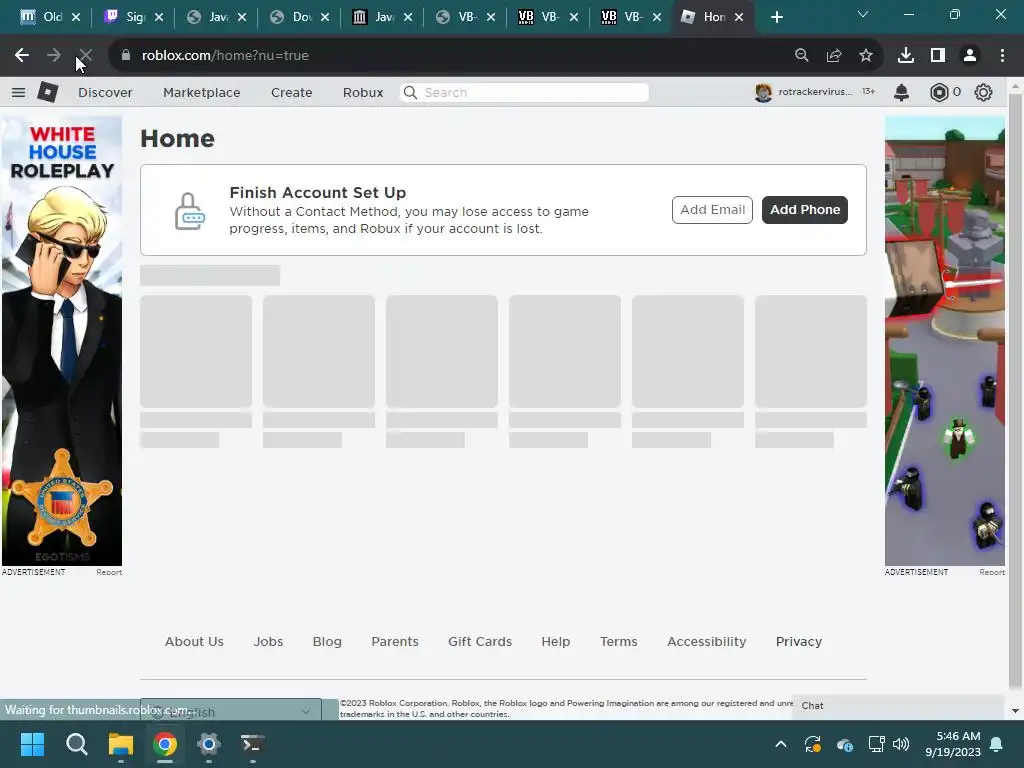
Task: Open Chrome downloads icon
Action: point(905,56)
